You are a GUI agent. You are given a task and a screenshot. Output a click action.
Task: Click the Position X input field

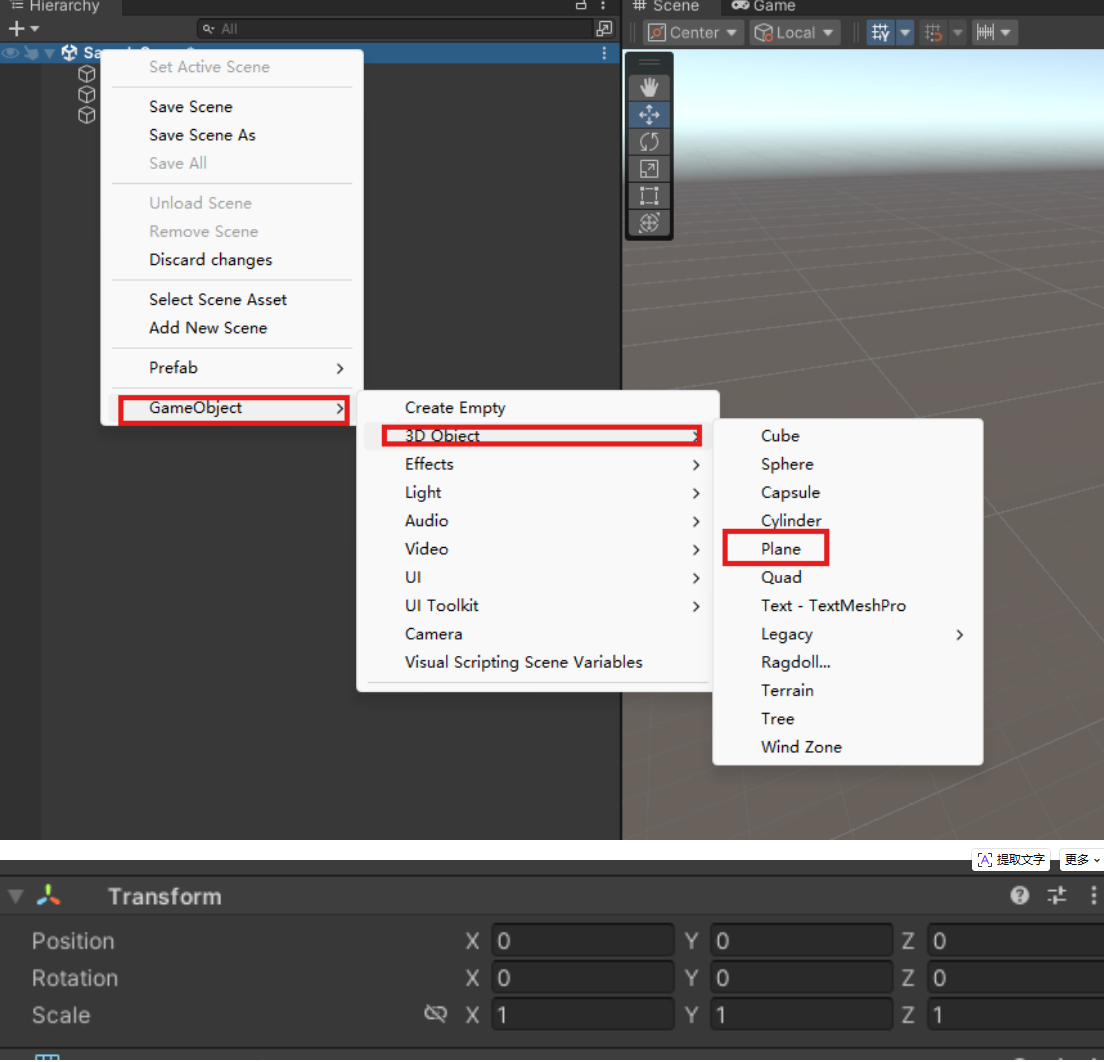582,941
